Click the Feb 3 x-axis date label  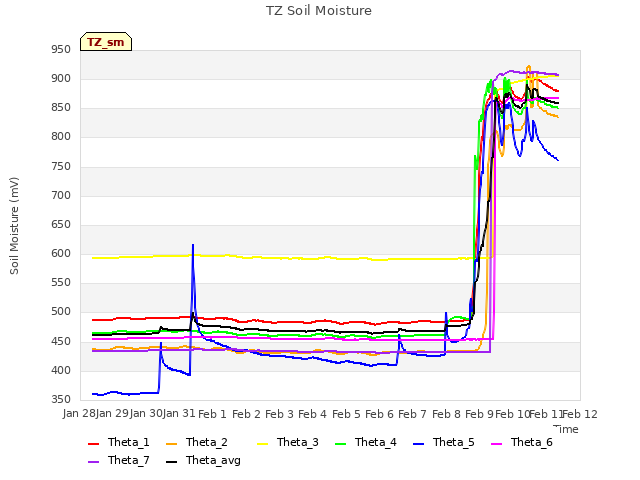279,414
